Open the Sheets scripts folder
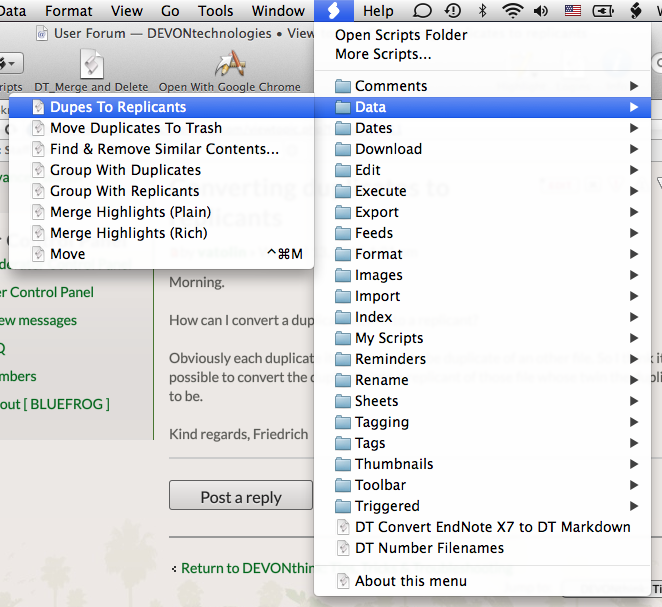The image size is (662, 607). [483, 401]
